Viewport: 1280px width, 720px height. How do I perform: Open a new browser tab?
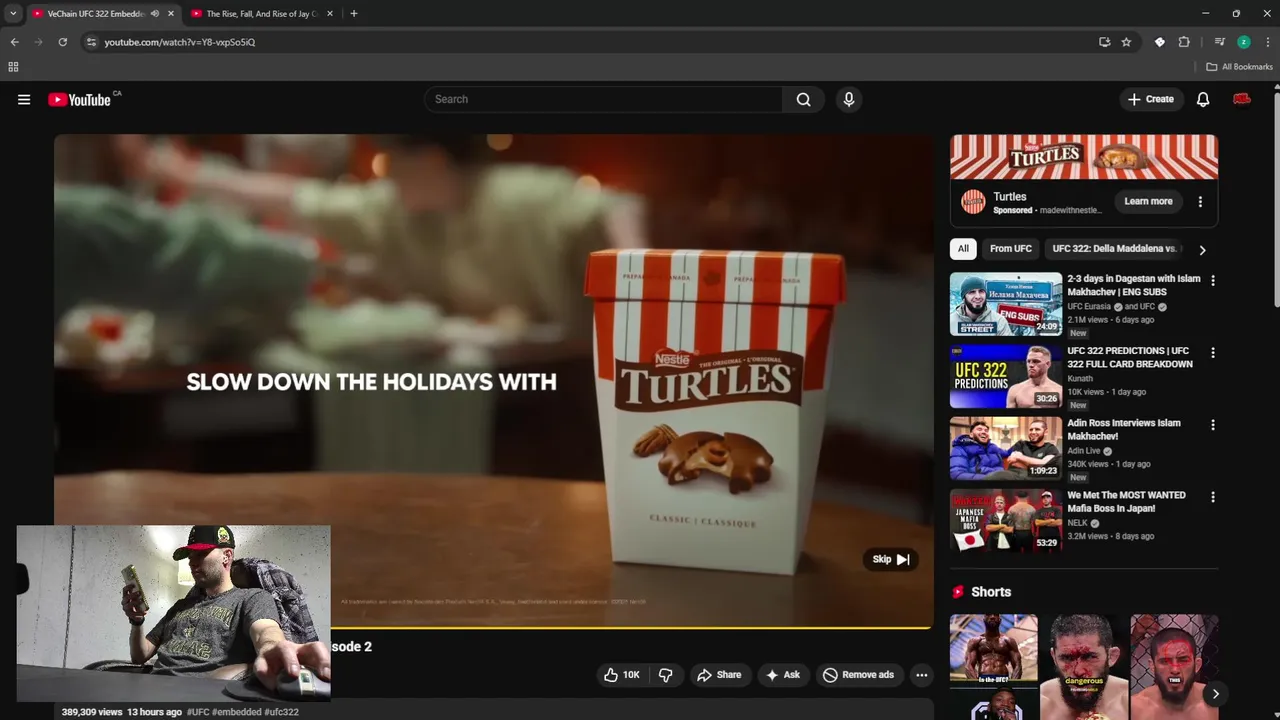point(353,14)
